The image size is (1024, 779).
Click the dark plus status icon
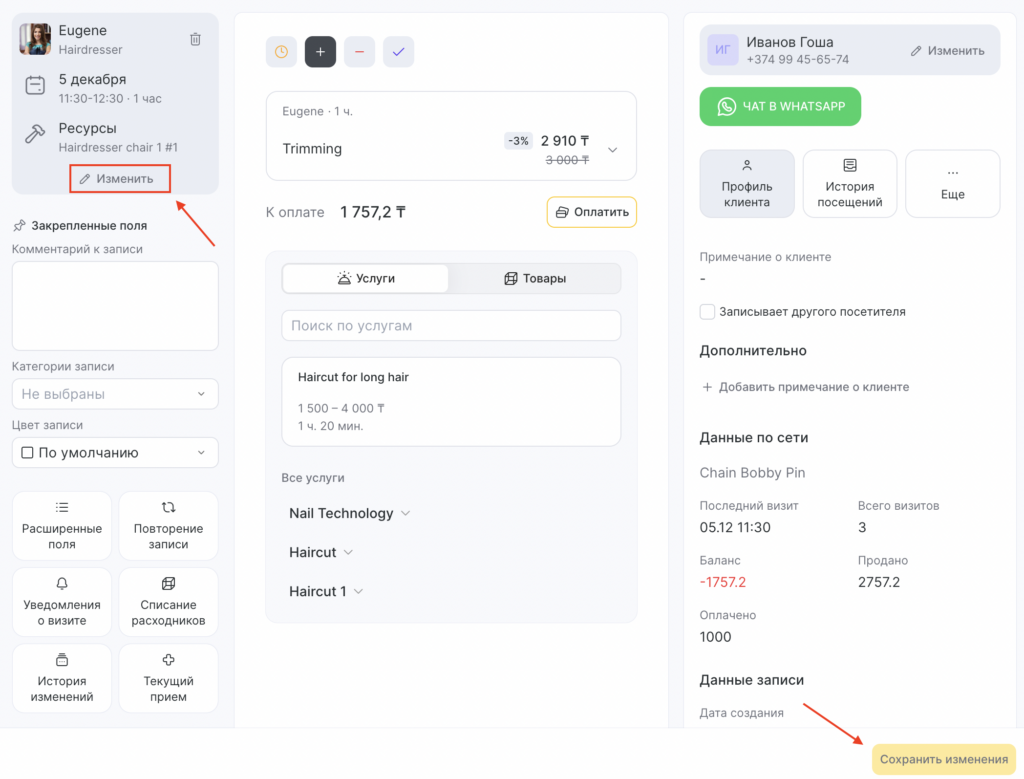point(320,52)
